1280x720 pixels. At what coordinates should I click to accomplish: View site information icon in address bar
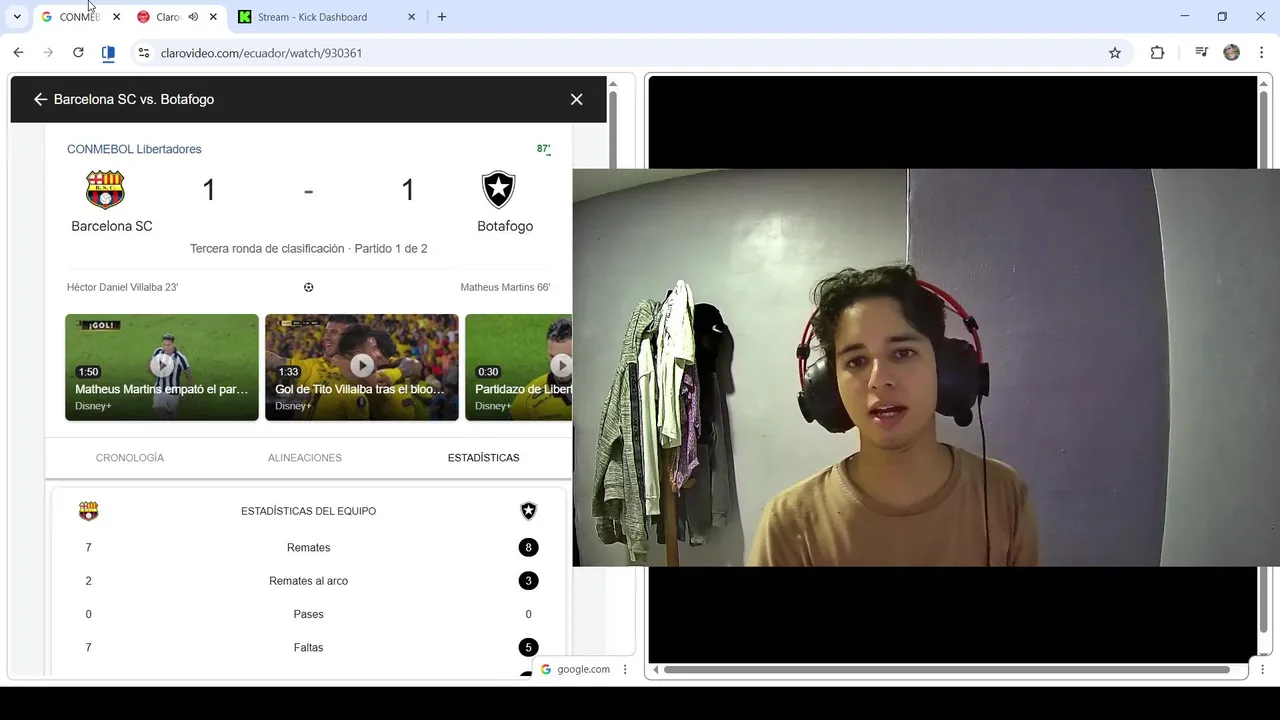click(x=144, y=53)
